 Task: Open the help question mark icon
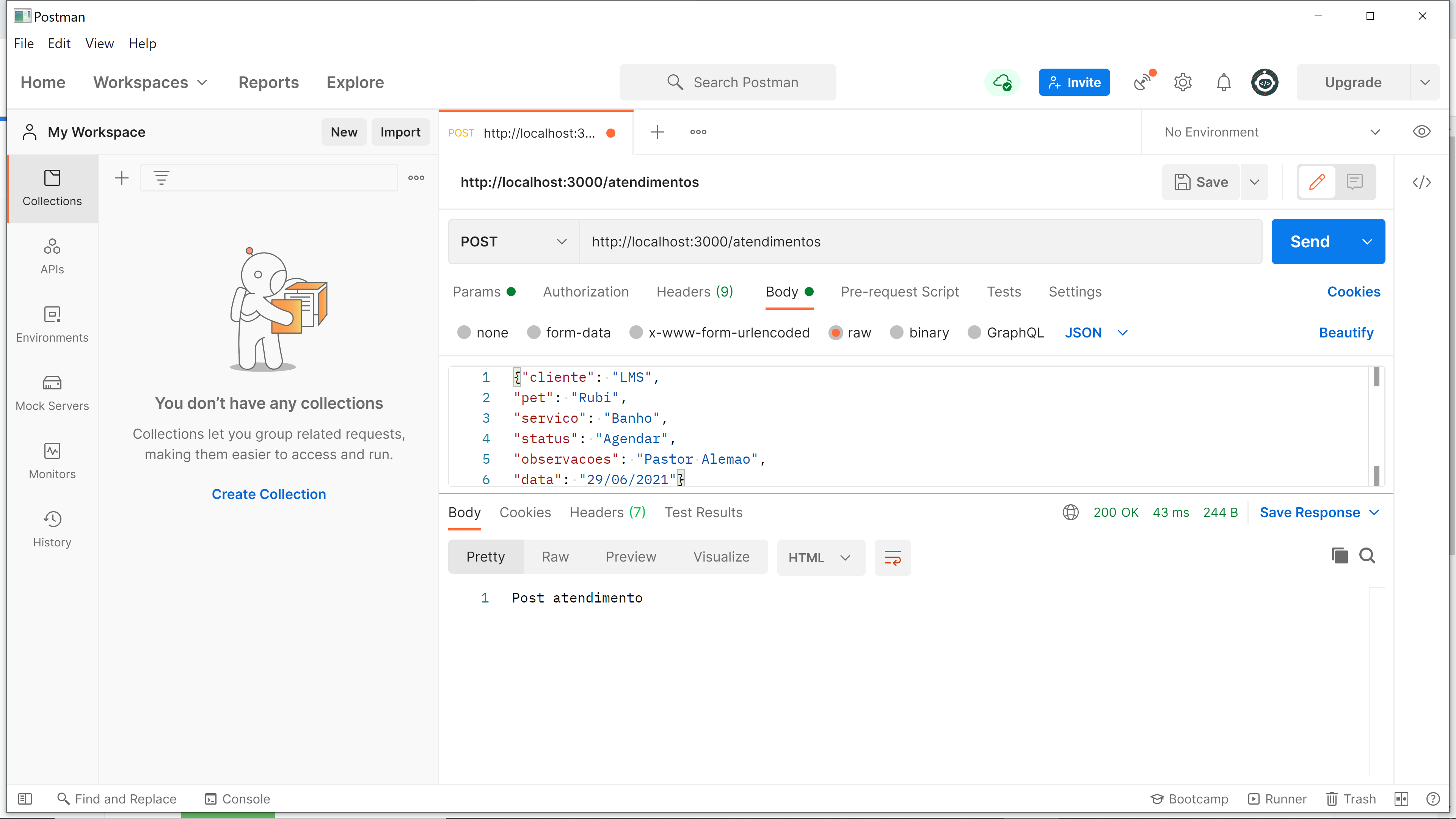point(1433,799)
